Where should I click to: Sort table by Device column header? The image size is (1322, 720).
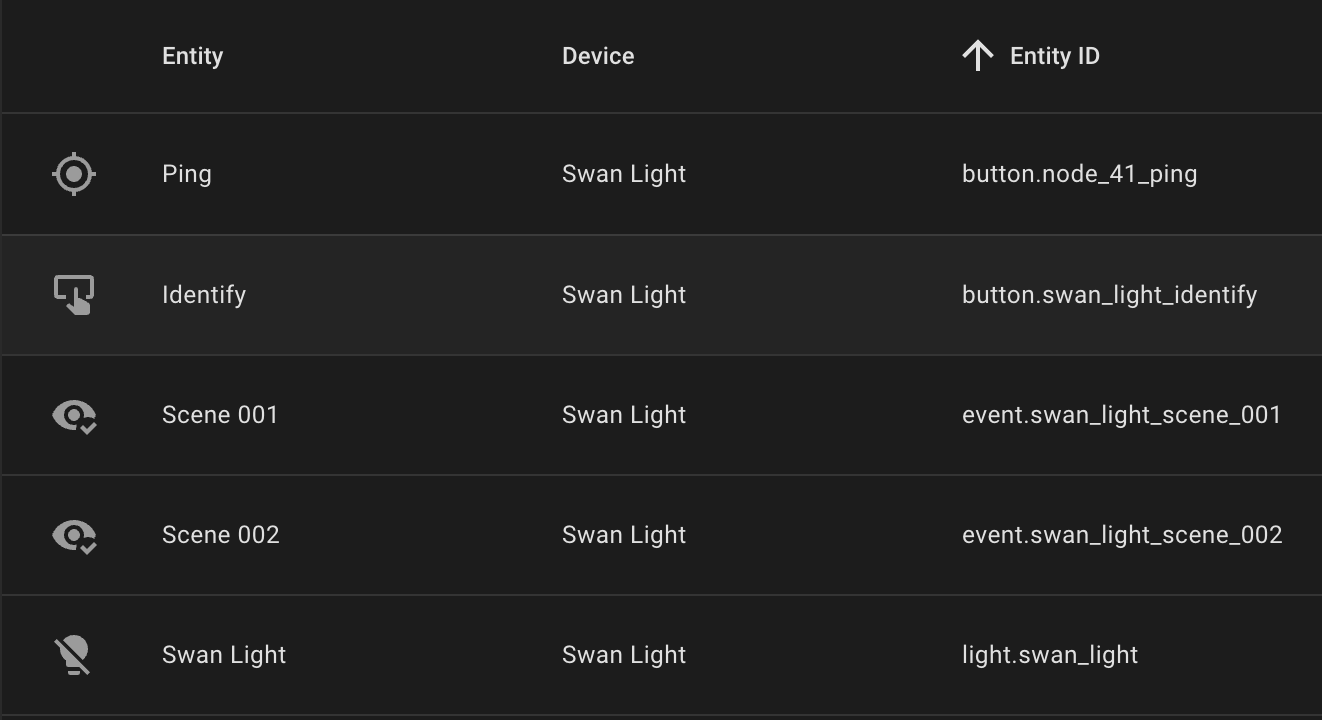597,56
